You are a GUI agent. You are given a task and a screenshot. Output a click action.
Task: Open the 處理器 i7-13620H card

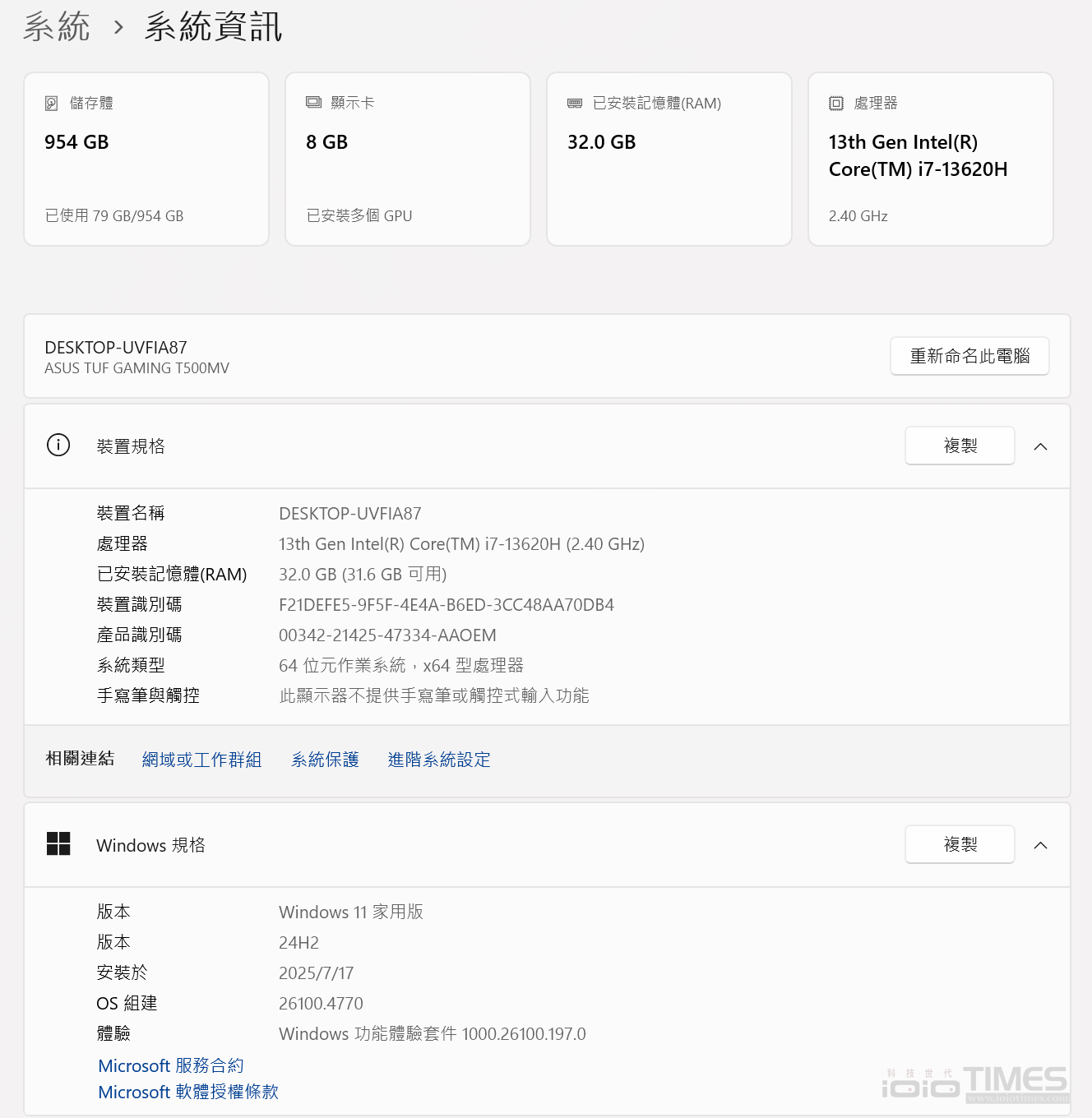(931, 159)
